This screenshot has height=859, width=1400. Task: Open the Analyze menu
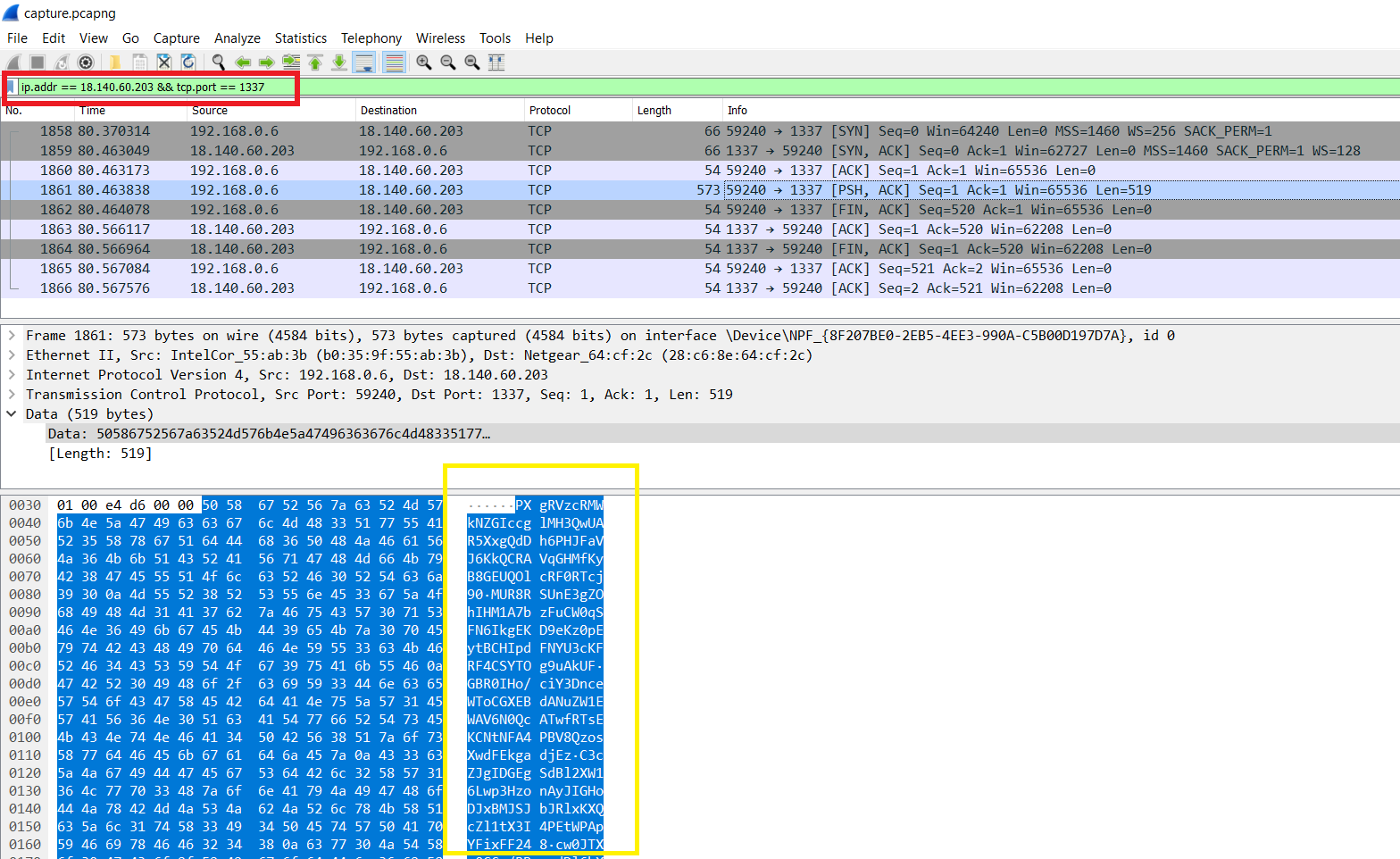tap(237, 38)
